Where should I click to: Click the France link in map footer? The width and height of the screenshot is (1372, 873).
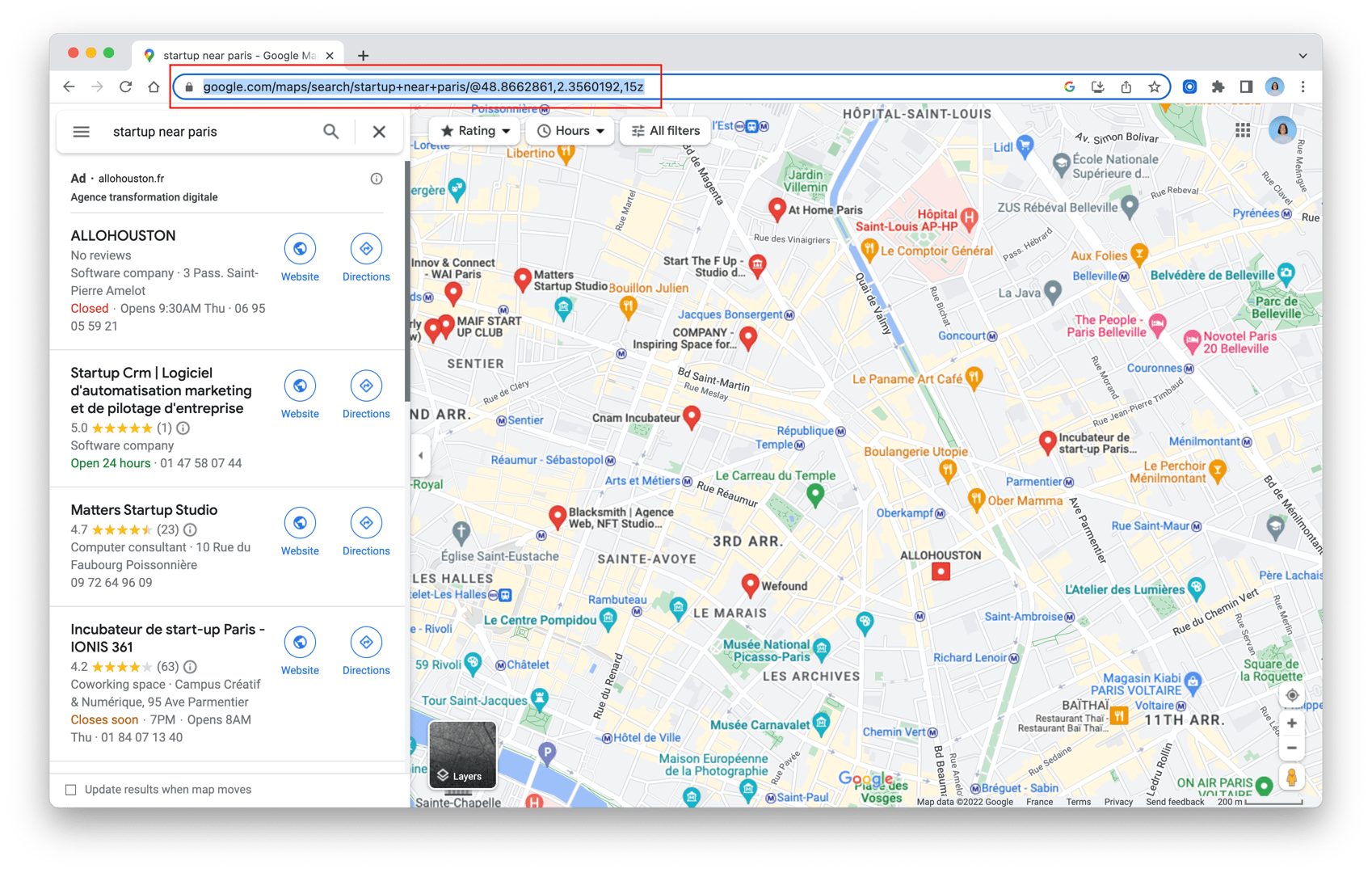point(1039,802)
